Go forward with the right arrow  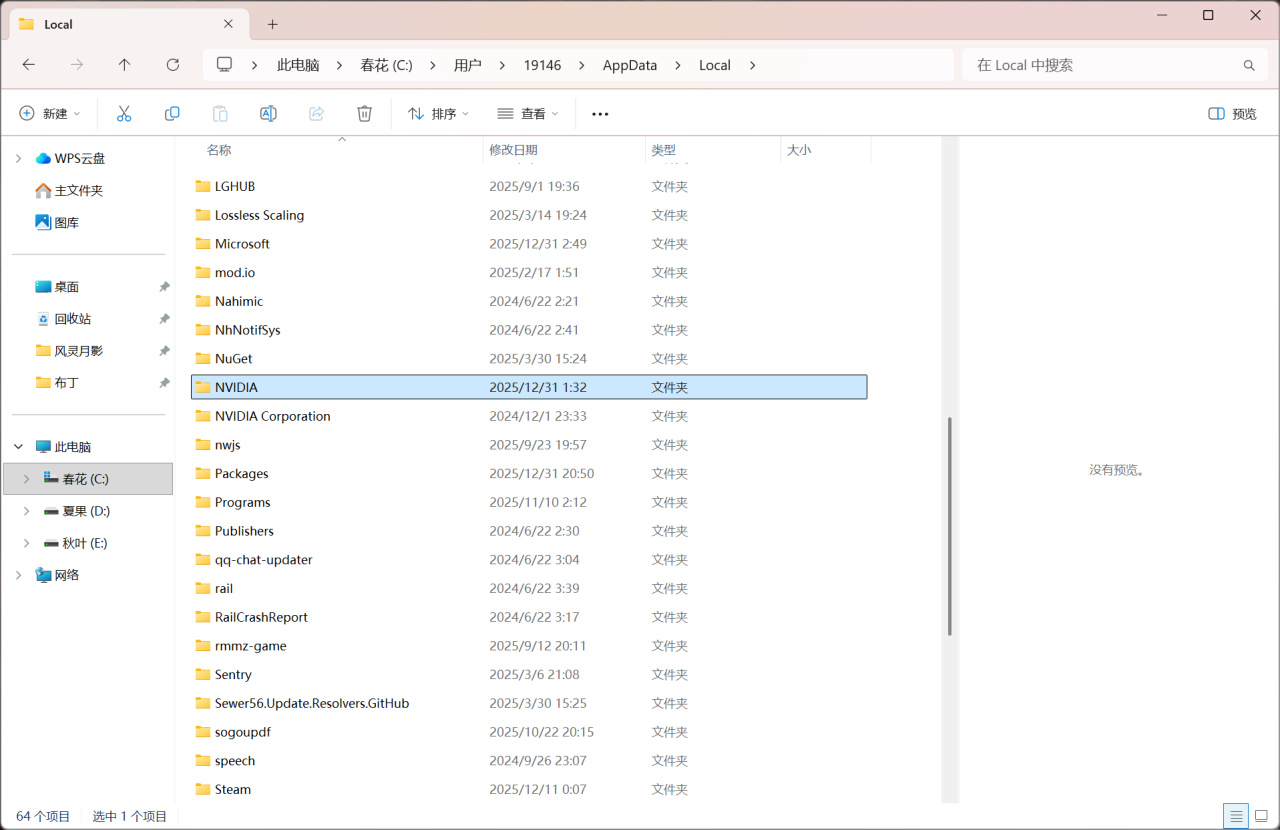(x=77, y=65)
